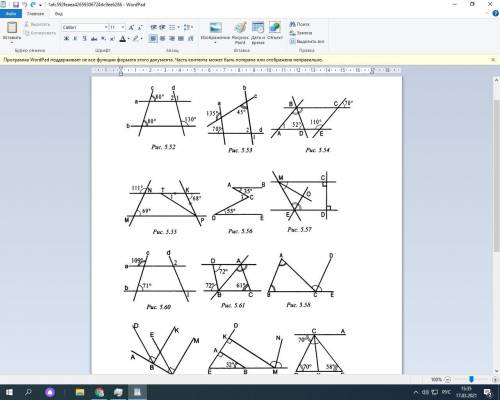Expand the Calibri font family dropdown
Image resolution: width=500 pixels, height=400 pixels.
pyautogui.click(x=106, y=27)
